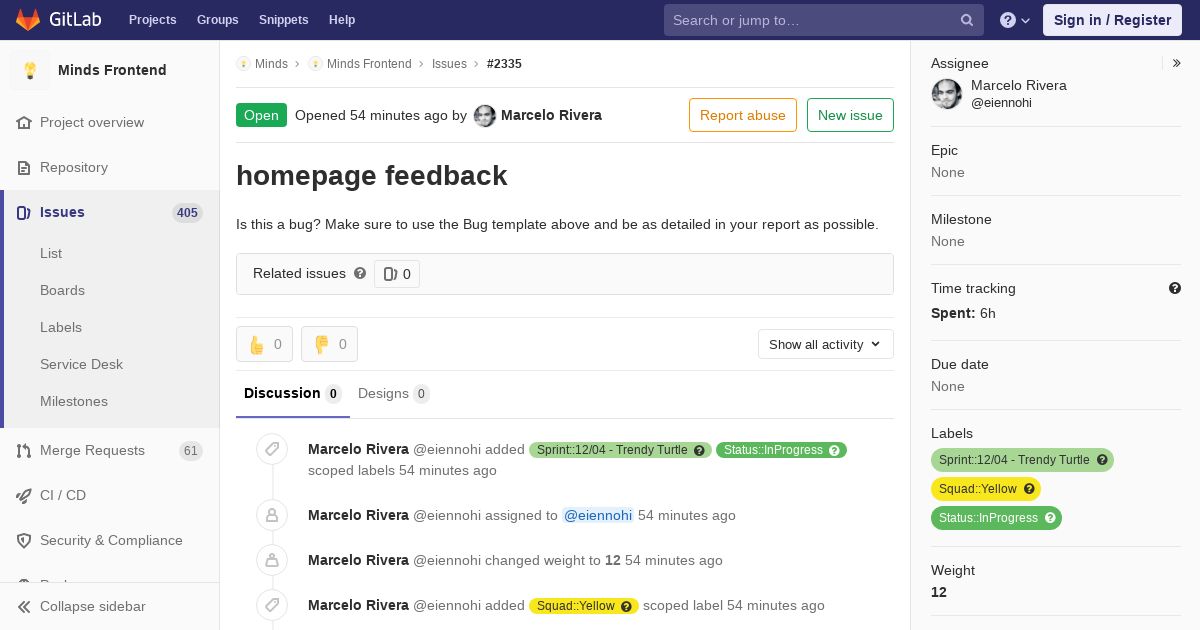This screenshot has width=1200, height=630.
Task: Click the related issues count badge
Action: [x=397, y=274]
